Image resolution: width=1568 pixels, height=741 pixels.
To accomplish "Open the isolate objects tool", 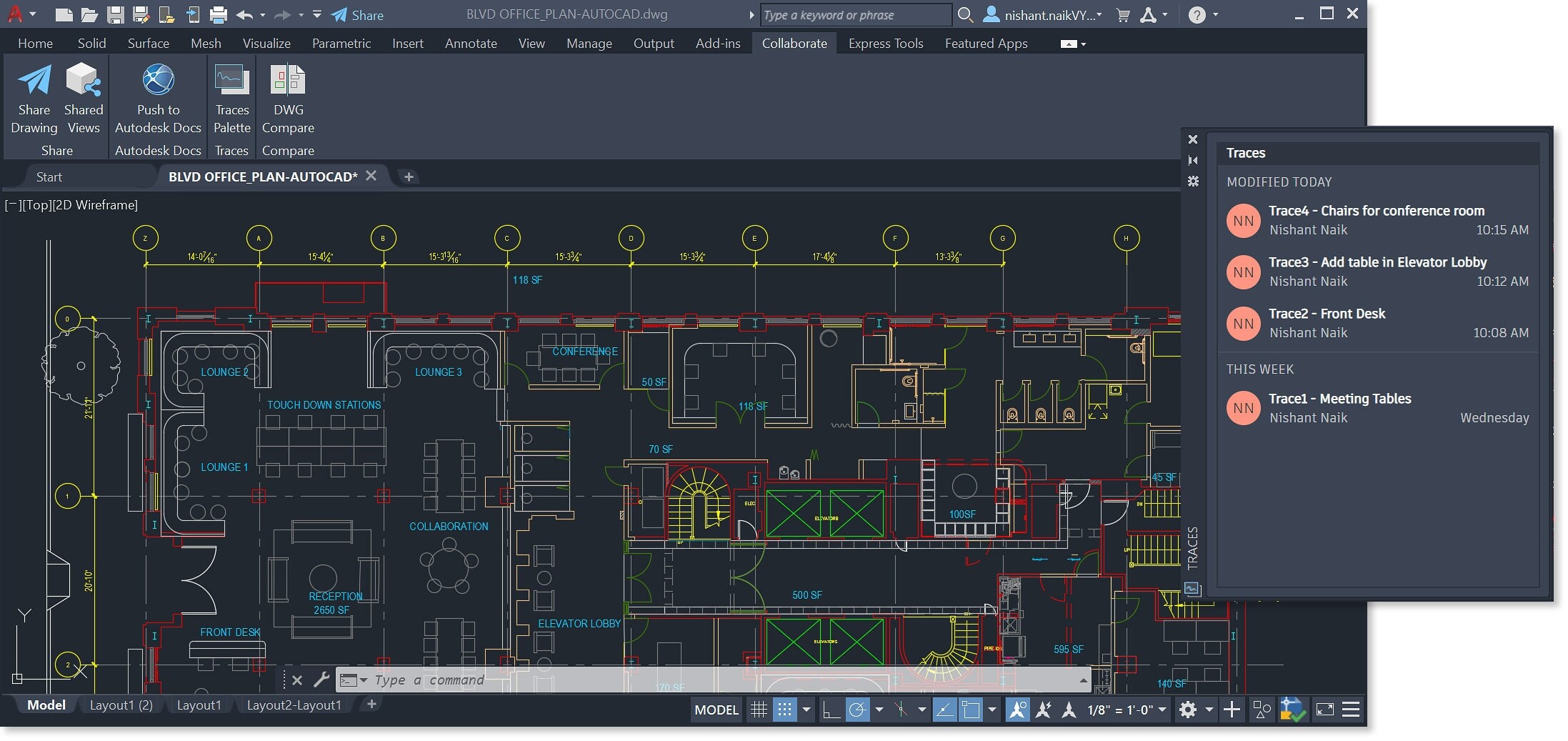I will (x=1261, y=710).
